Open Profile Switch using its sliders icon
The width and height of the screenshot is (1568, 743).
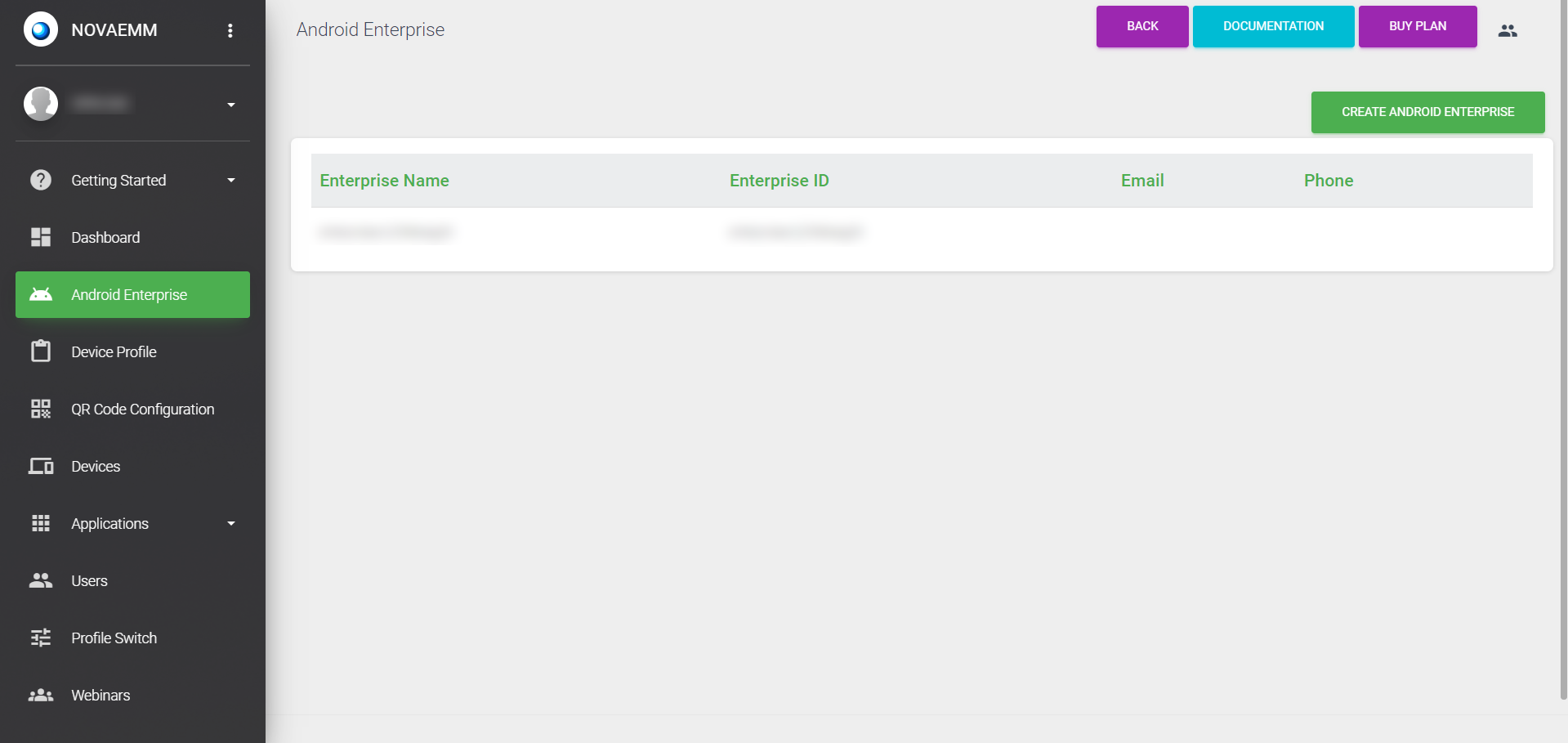tap(41, 638)
